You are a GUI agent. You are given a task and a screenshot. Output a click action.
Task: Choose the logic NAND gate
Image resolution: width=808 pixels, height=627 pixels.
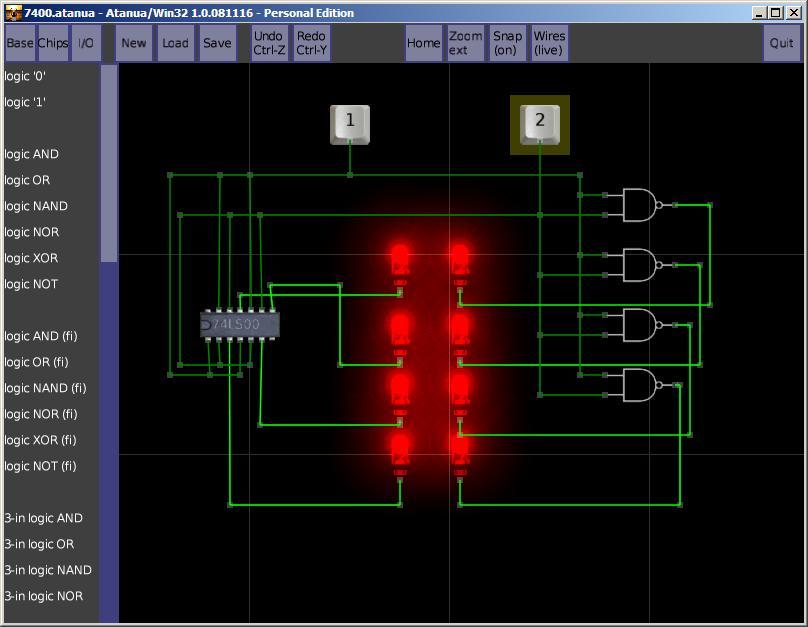36,206
